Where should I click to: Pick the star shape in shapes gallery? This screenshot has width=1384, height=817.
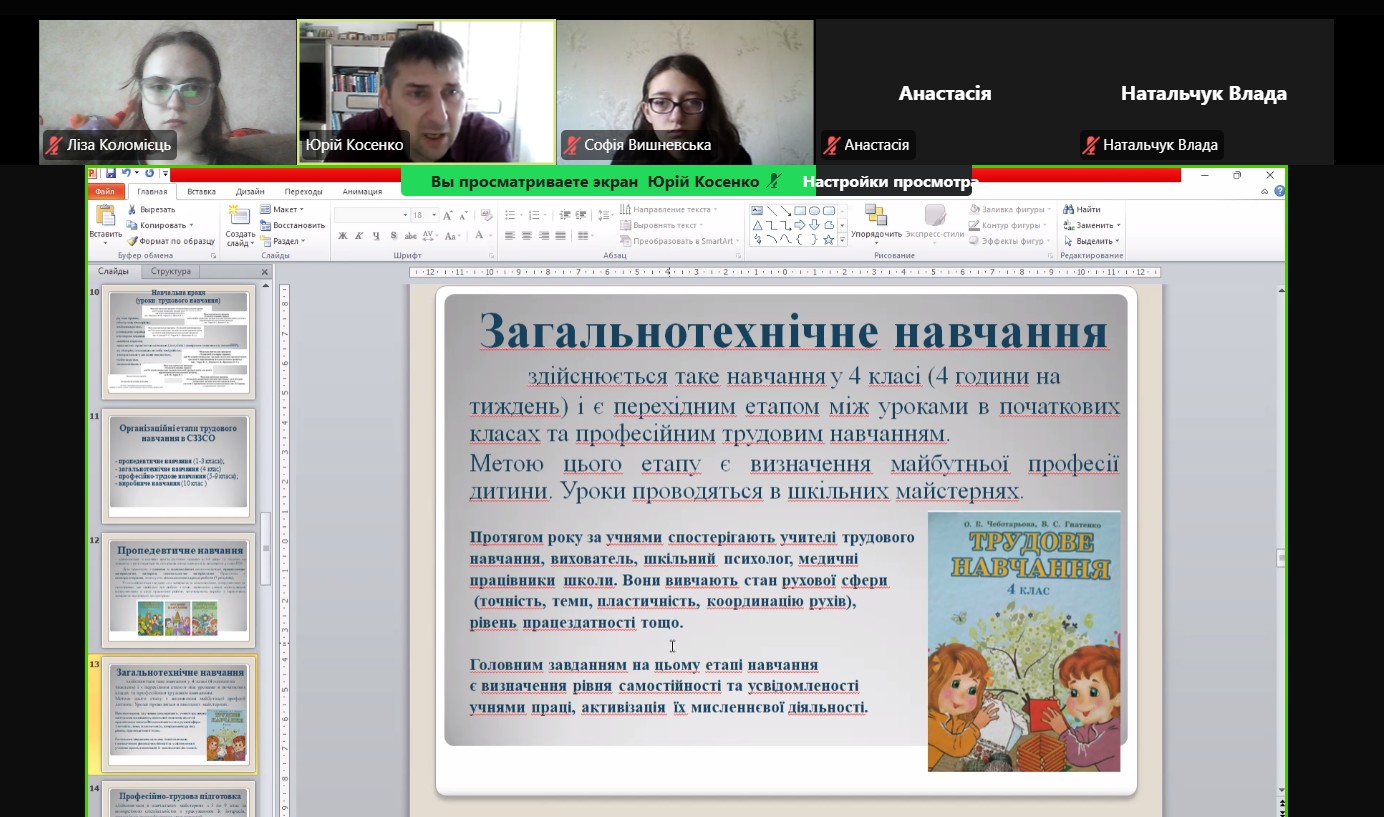click(828, 240)
